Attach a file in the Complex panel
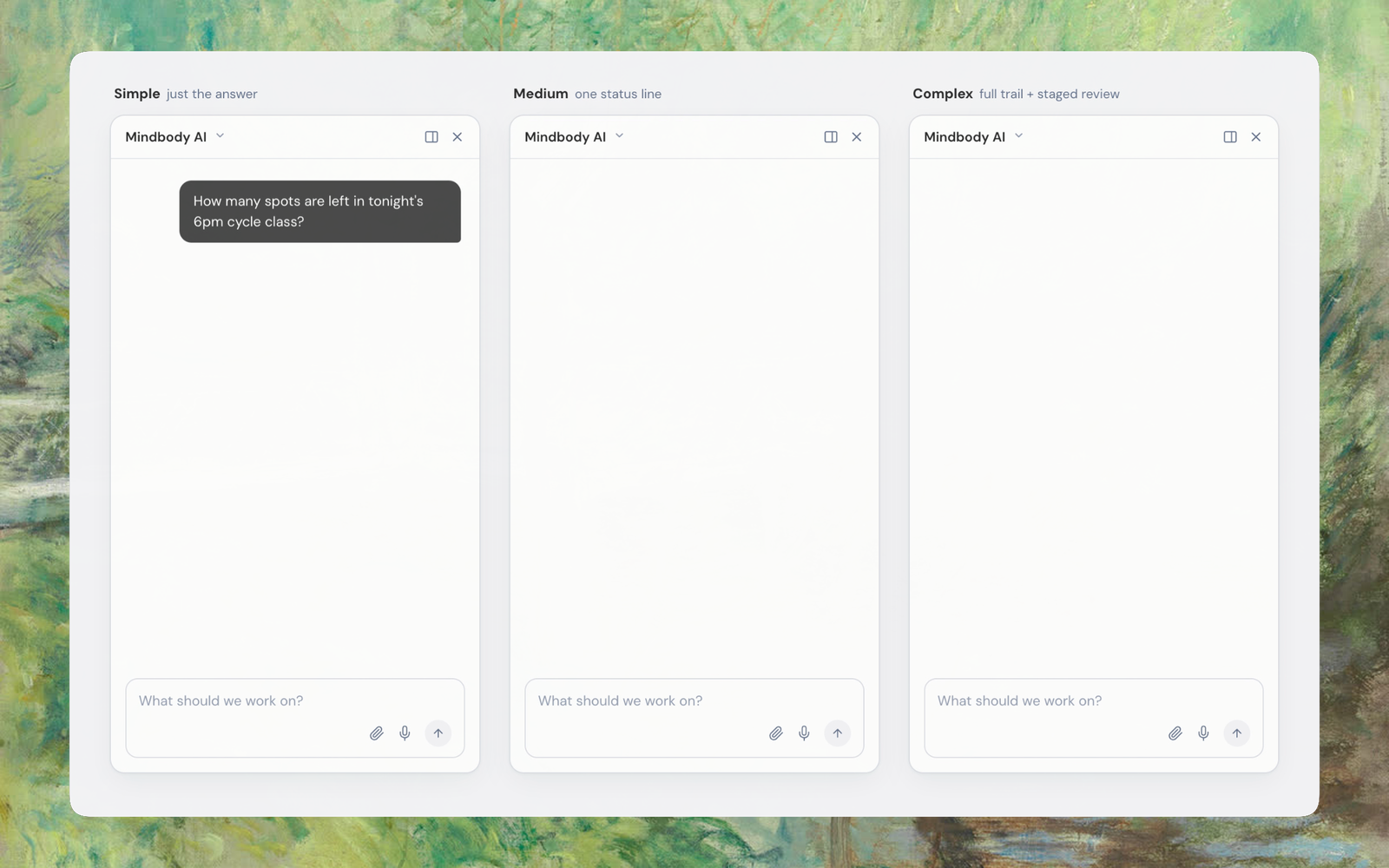 click(x=1175, y=733)
